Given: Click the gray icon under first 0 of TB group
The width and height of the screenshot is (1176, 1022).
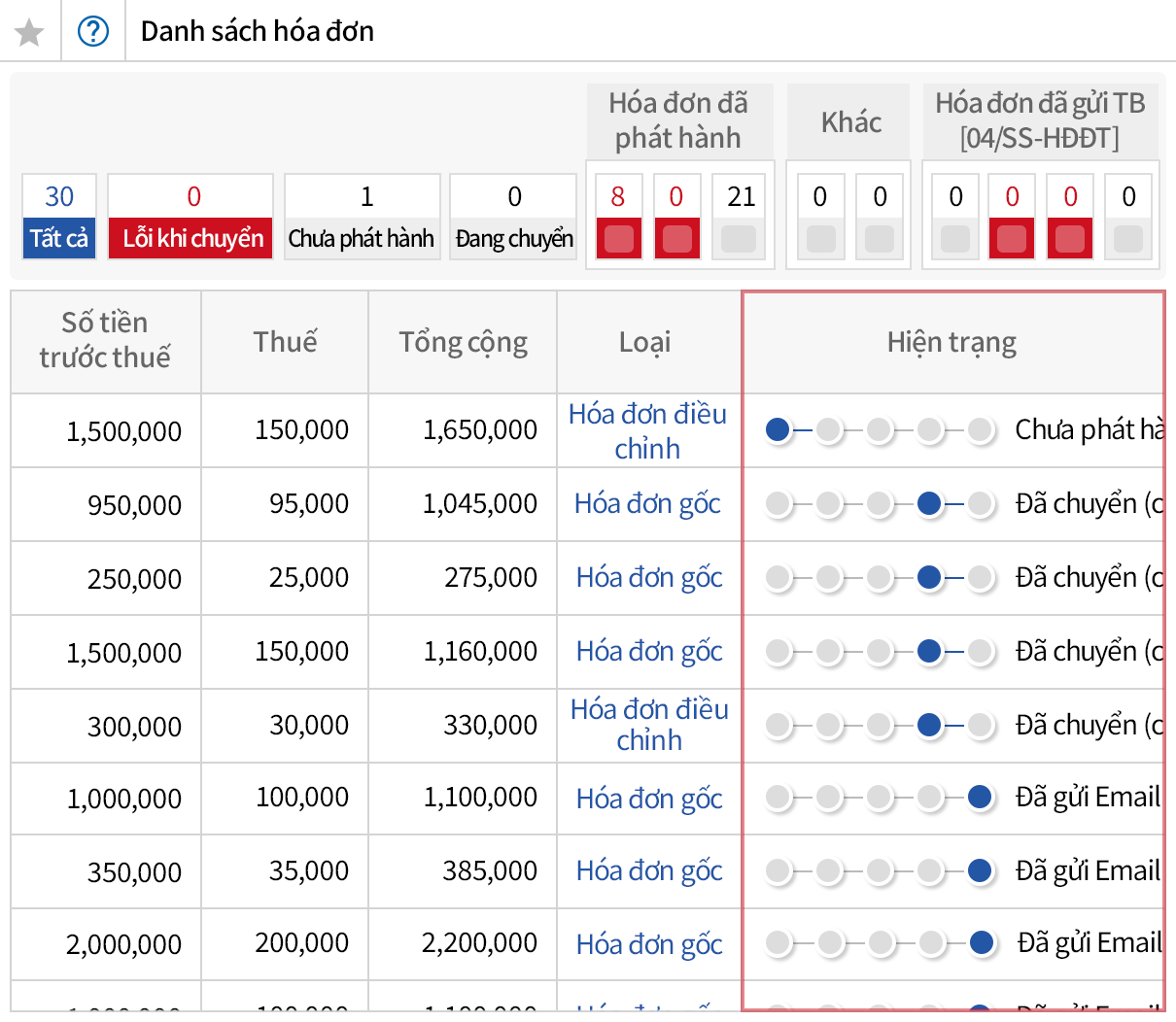Looking at the screenshot, I should pos(953,238).
